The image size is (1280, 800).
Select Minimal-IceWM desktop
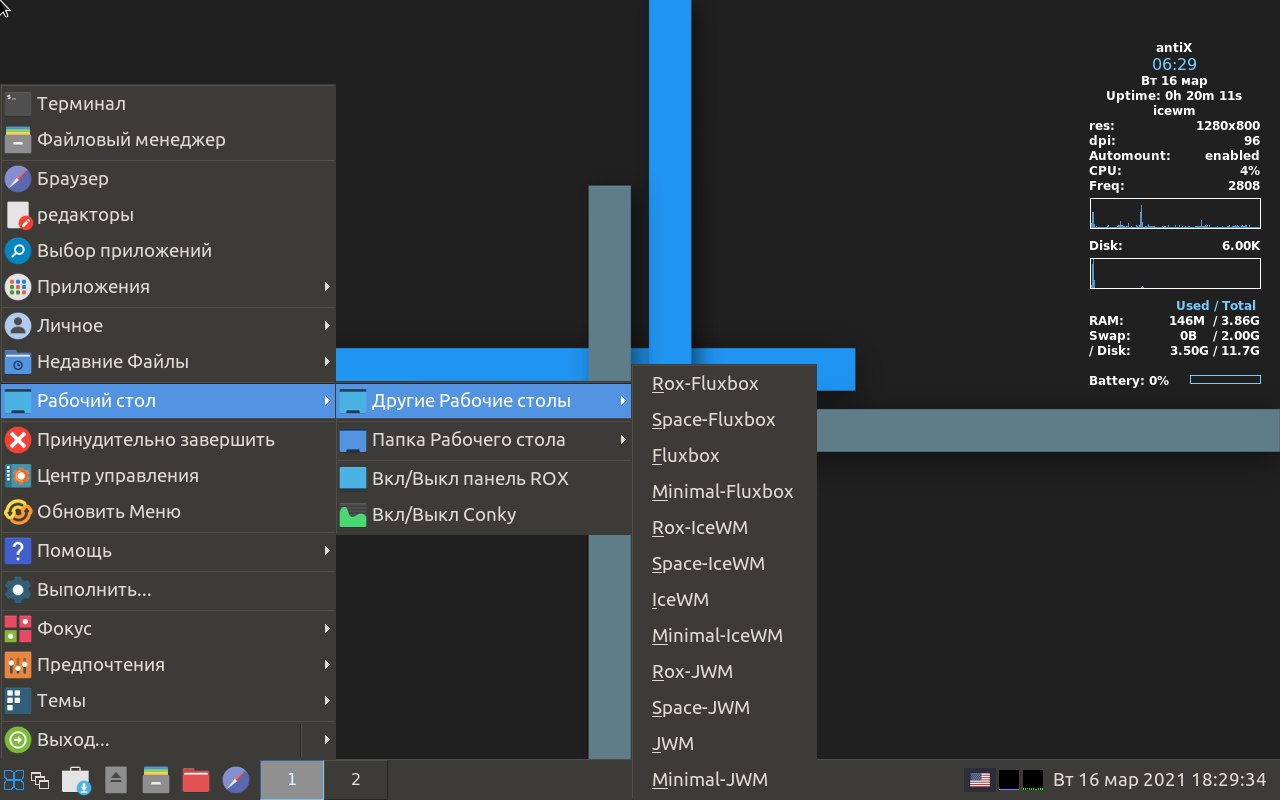[725, 636]
